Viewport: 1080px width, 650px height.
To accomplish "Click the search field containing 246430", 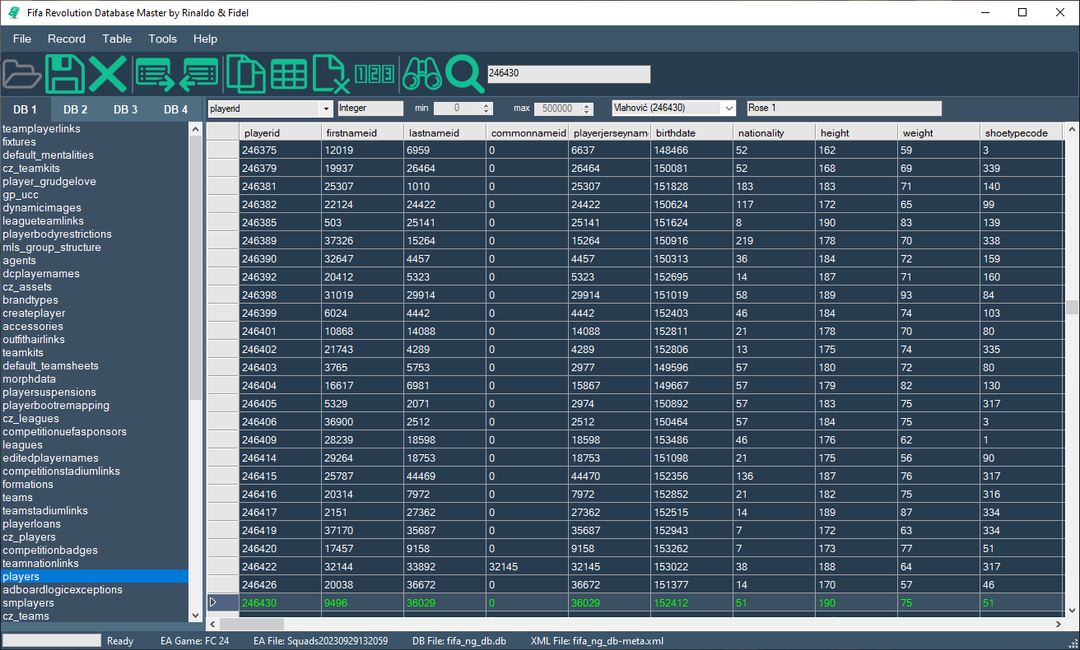I will pos(568,74).
